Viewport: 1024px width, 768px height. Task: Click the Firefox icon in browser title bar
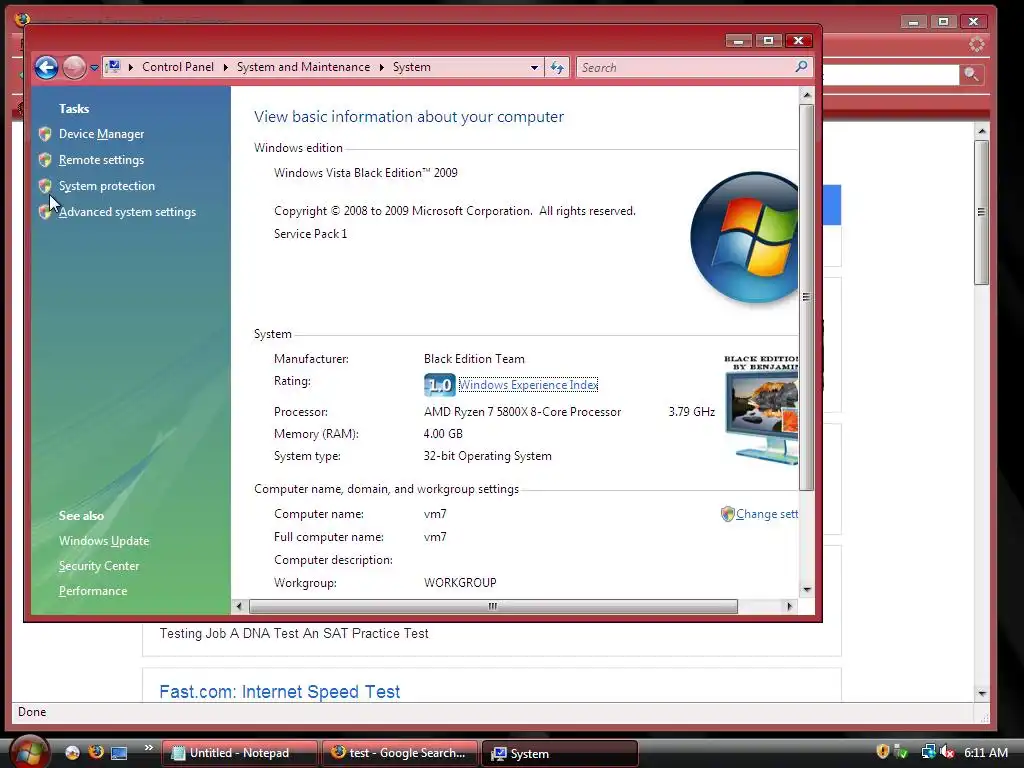coord(22,20)
